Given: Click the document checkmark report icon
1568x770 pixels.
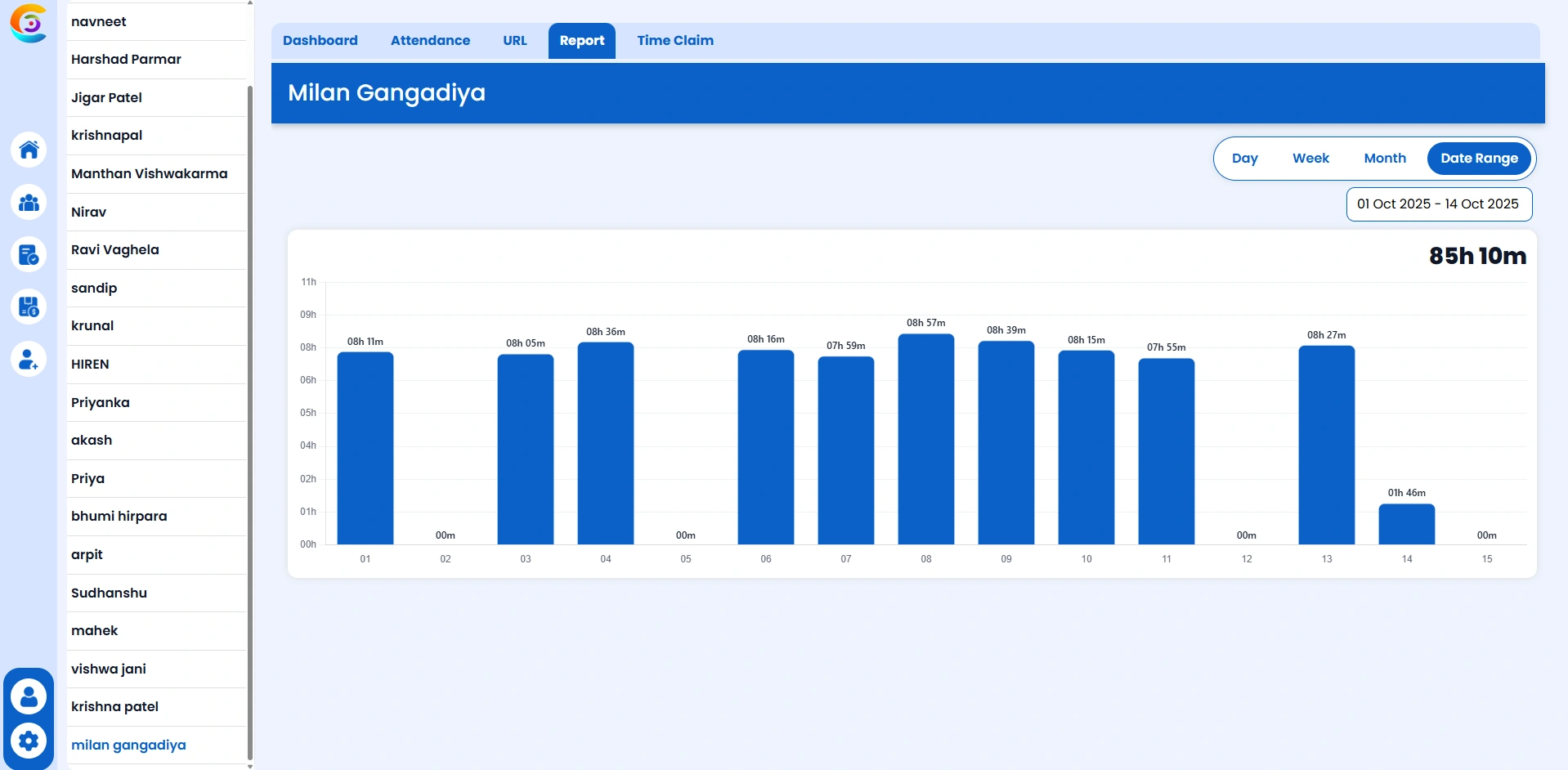Looking at the screenshot, I should pyautogui.click(x=29, y=255).
